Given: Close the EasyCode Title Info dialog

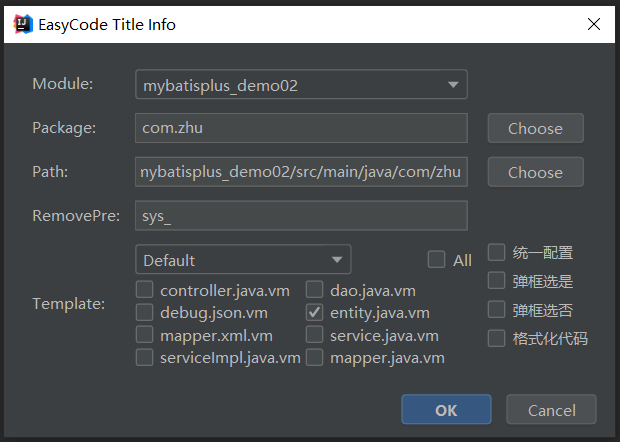Looking at the screenshot, I should coord(594,24).
